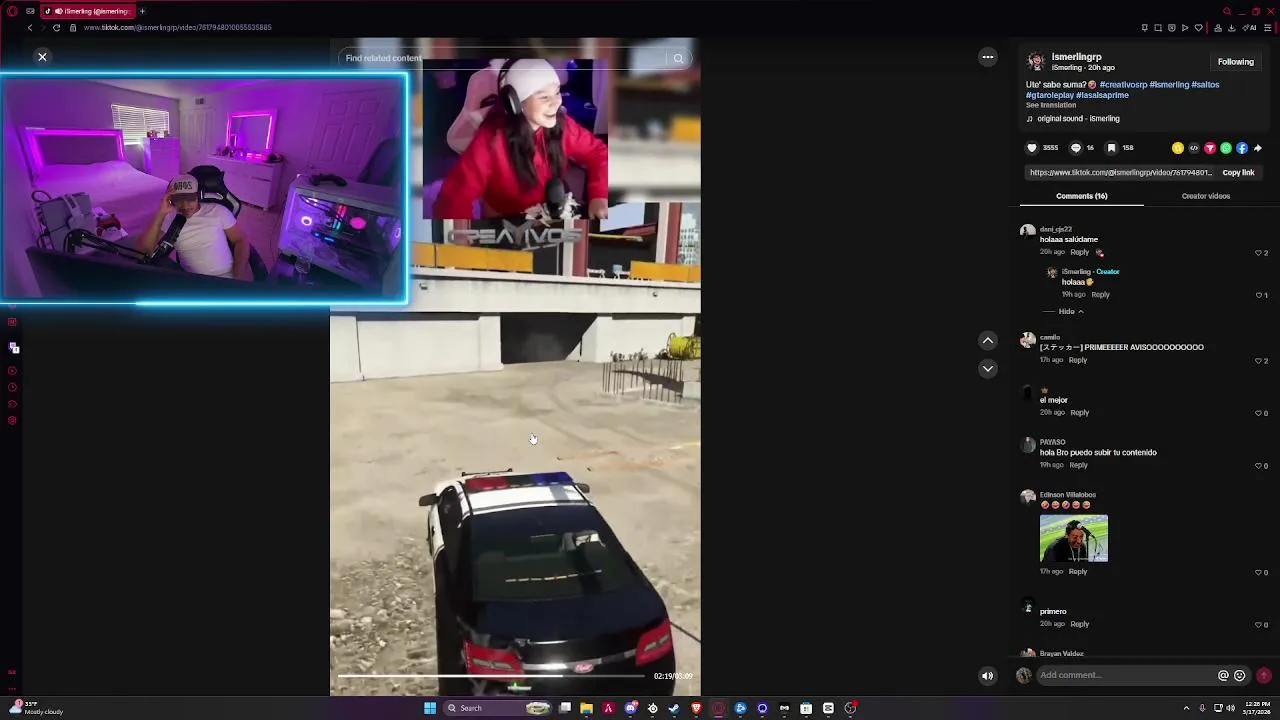Viewport: 1280px width, 720px height.
Task: Click See translation under the caption
Action: (1051, 105)
